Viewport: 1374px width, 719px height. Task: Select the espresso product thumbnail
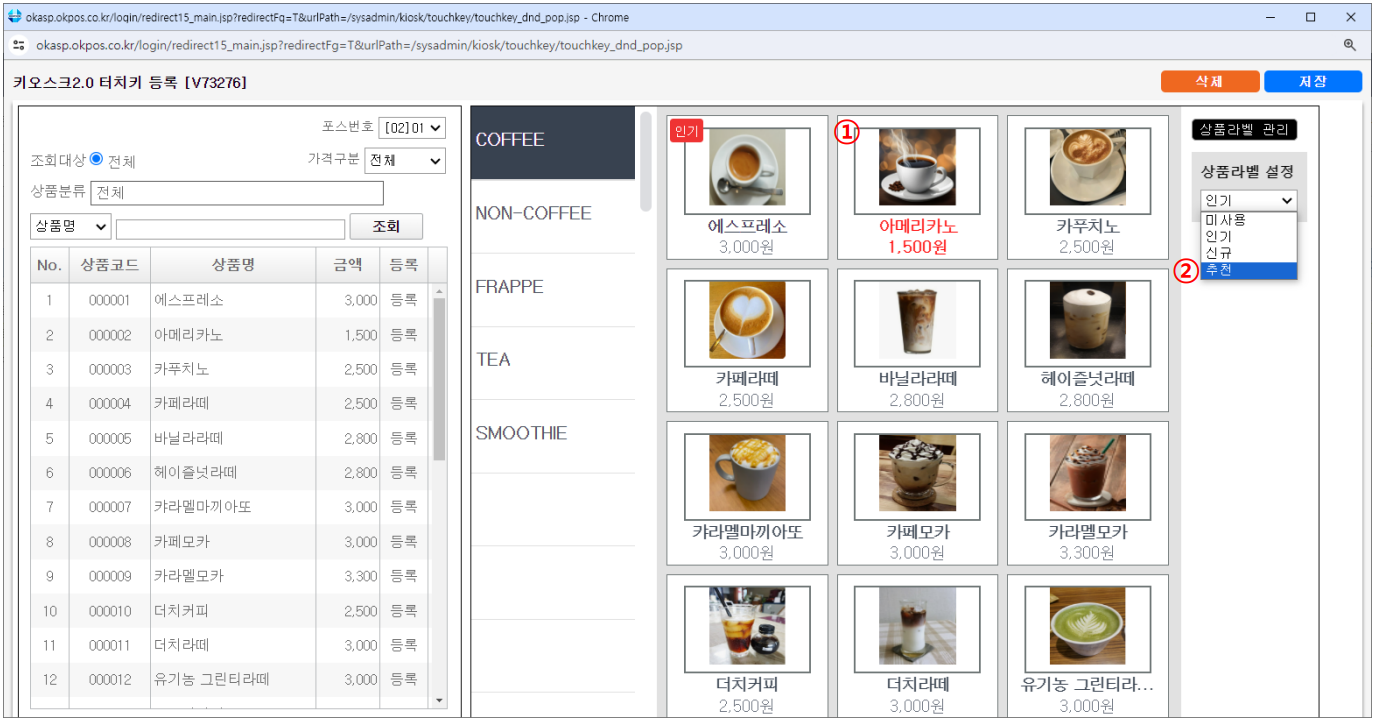[x=747, y=168]
